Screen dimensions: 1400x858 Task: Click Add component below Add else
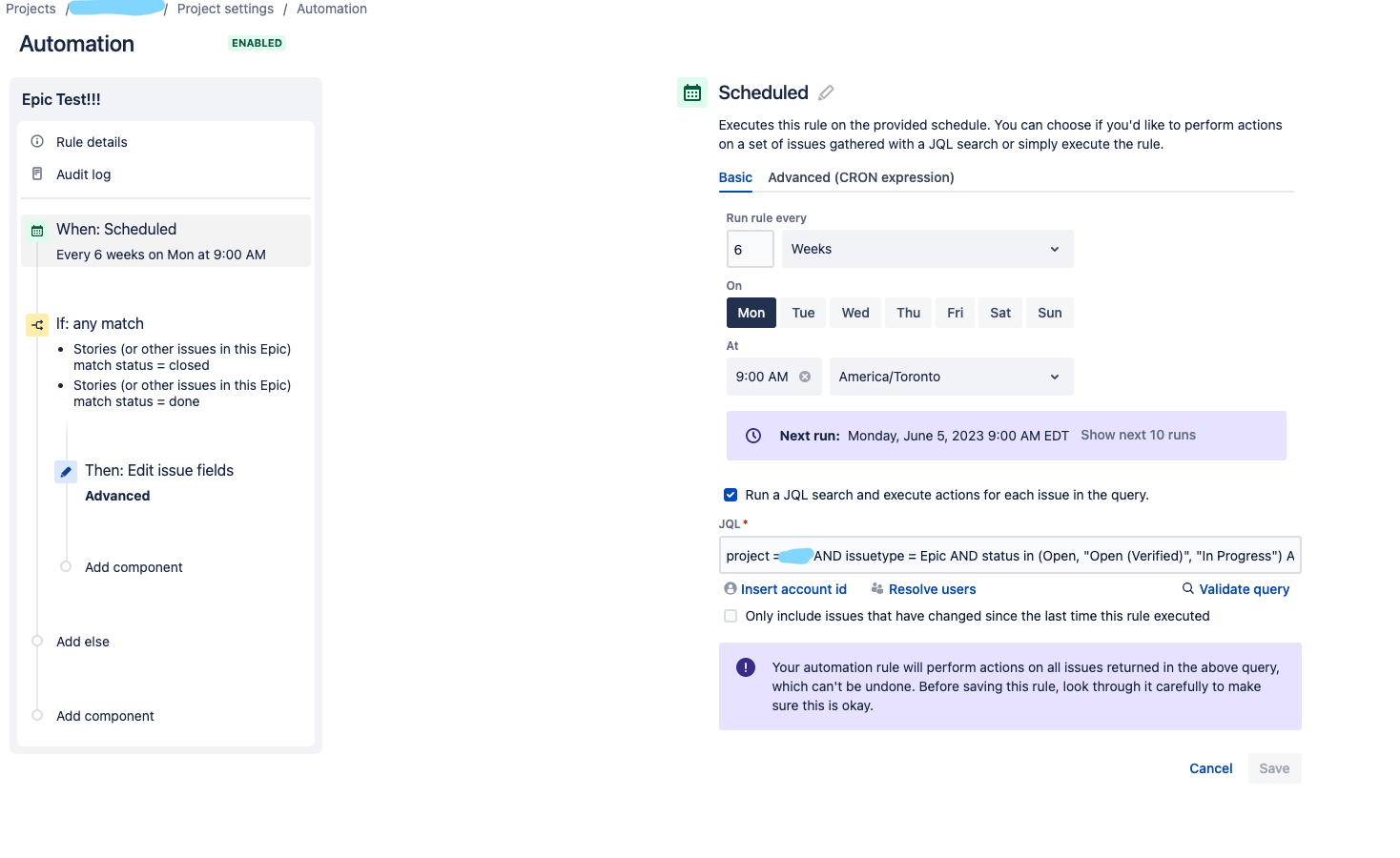(x=104, y=715)
